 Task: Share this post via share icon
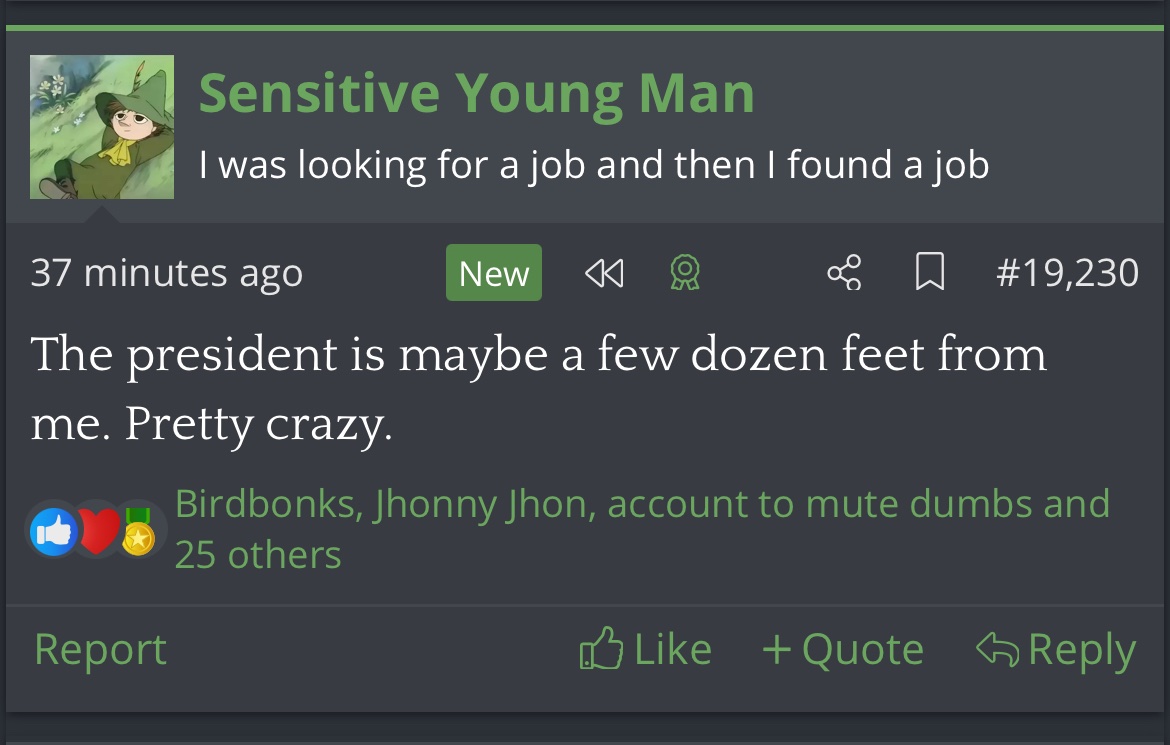coord(844,273)
